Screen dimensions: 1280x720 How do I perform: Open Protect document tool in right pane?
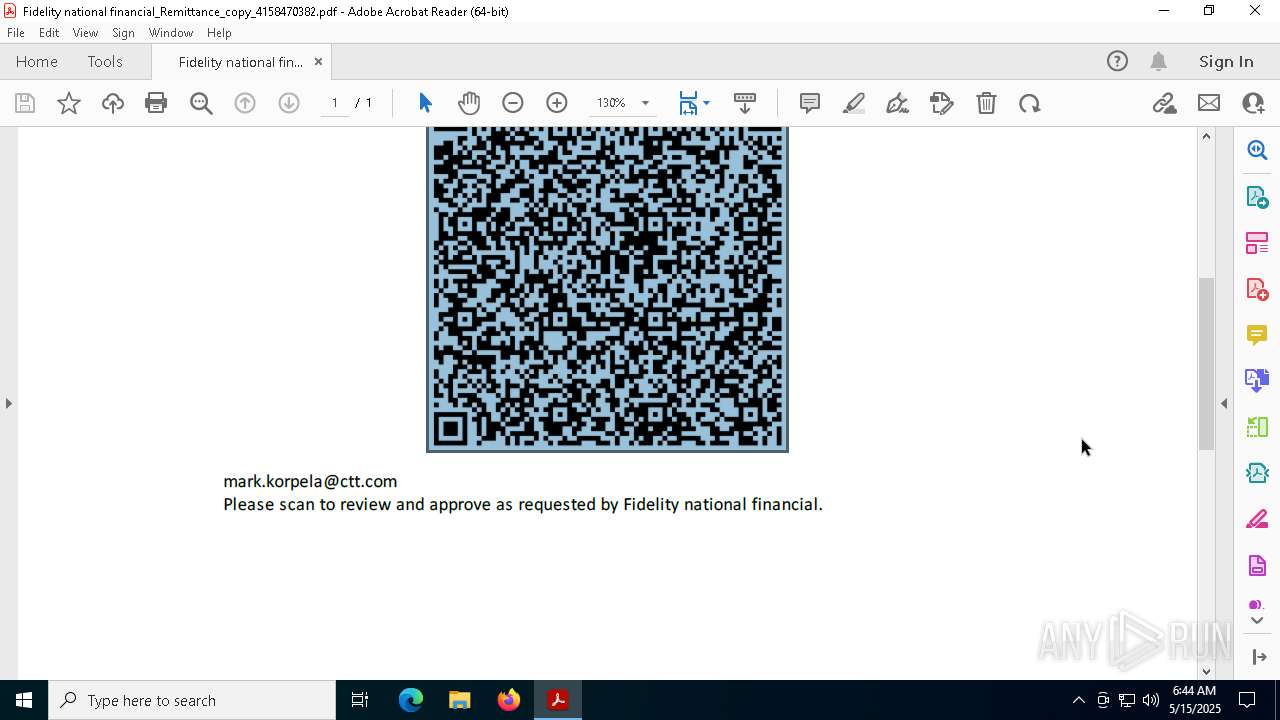(1257, 565)
